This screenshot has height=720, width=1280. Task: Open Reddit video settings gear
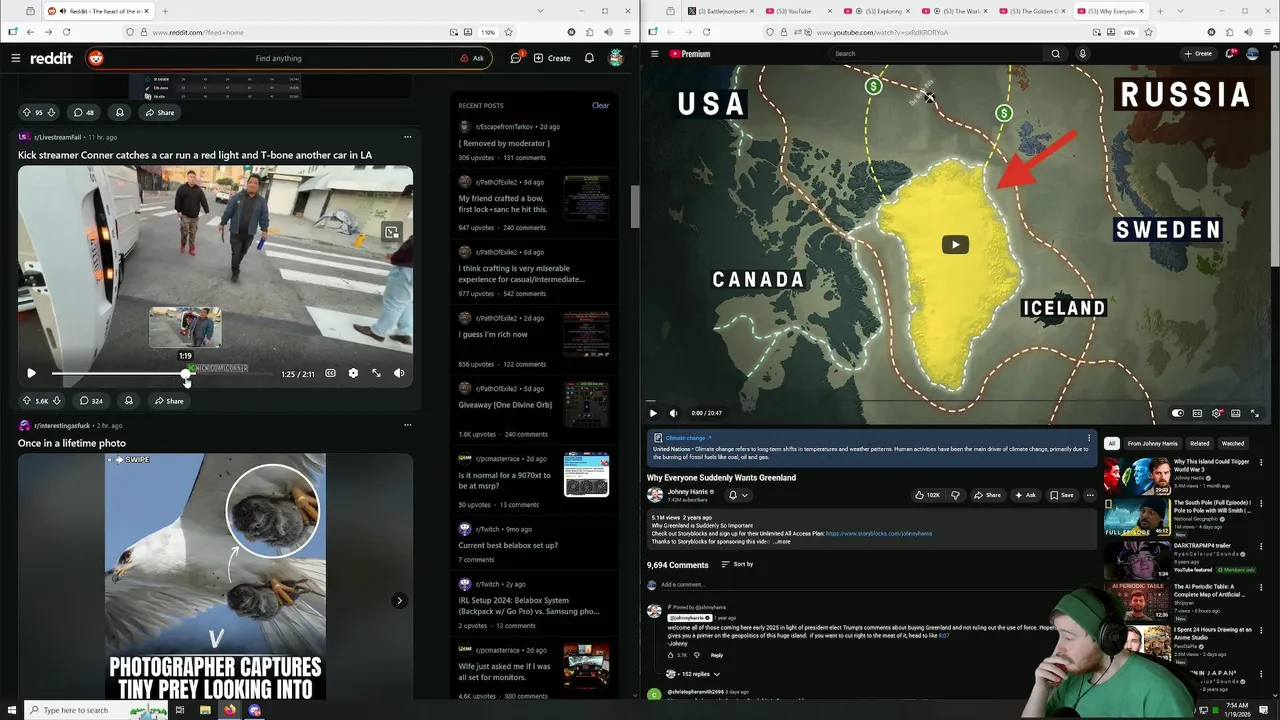point(353,373)
